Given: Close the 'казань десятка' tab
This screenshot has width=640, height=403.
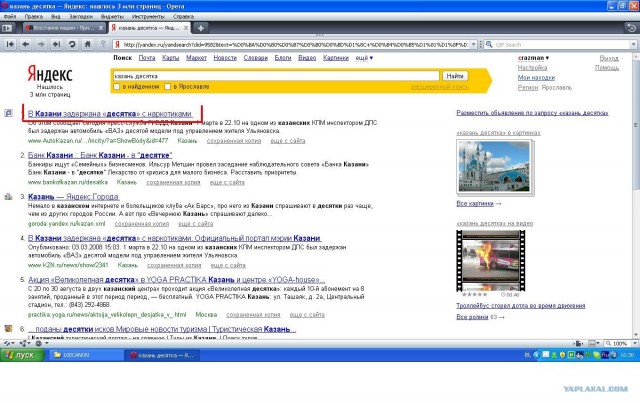Looking at the screenshot, I should 186,28.
